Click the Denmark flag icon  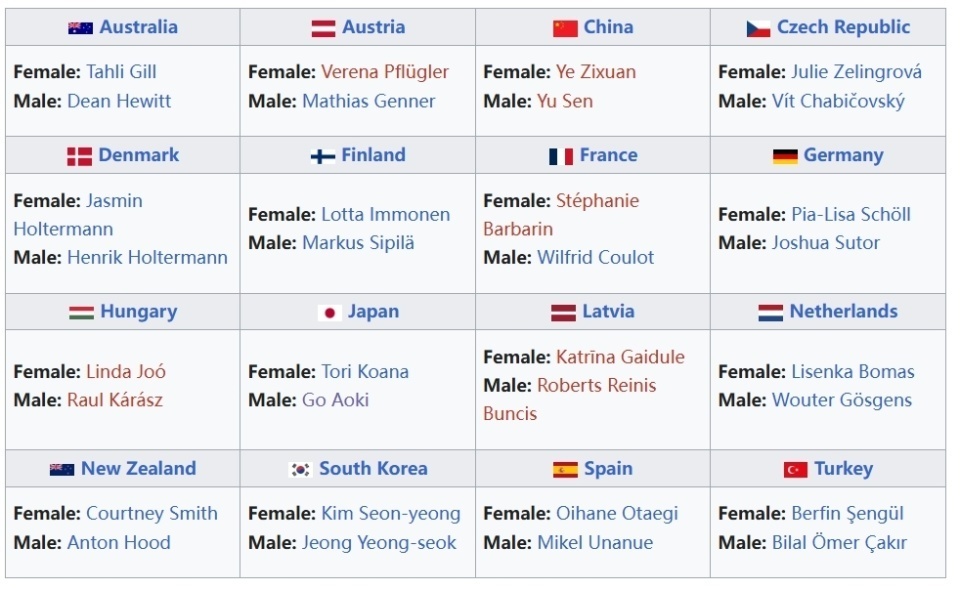click(x=79, y=156)
